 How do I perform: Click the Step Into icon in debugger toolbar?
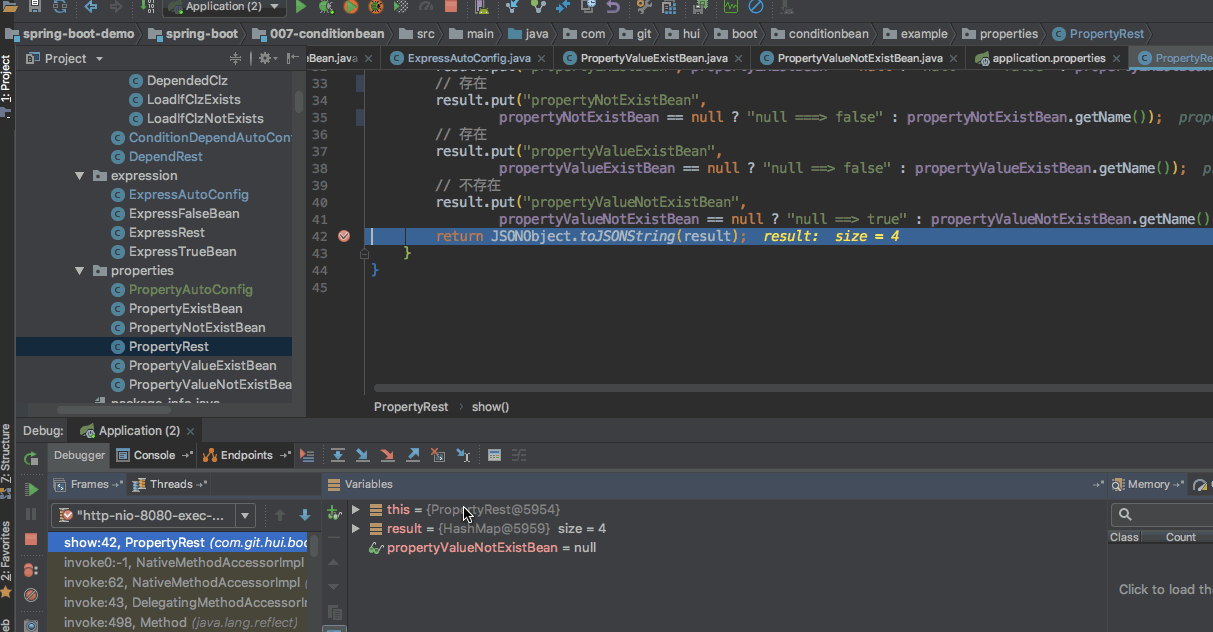(362, 455)
